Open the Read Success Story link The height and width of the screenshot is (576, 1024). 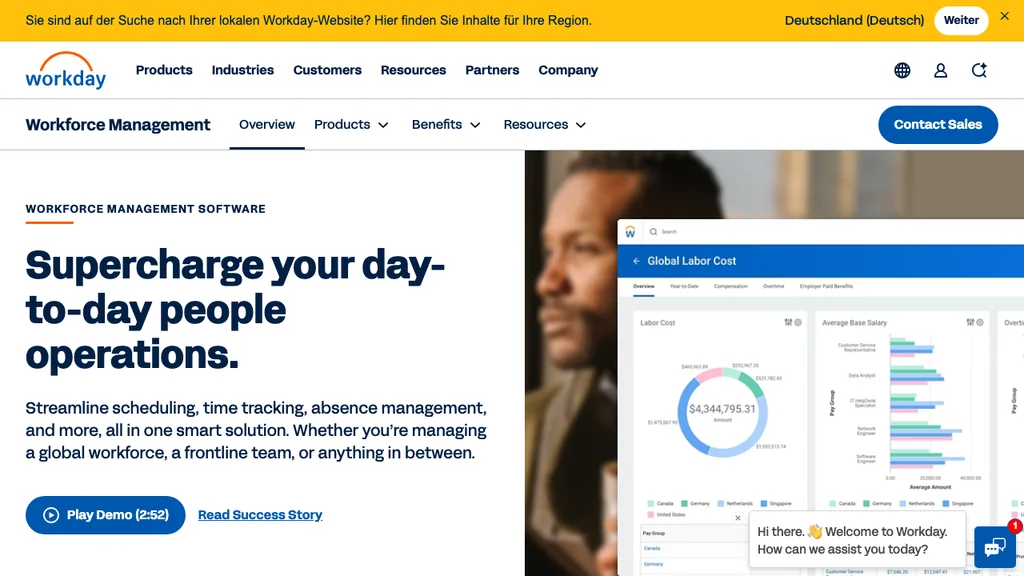point(260,515)
